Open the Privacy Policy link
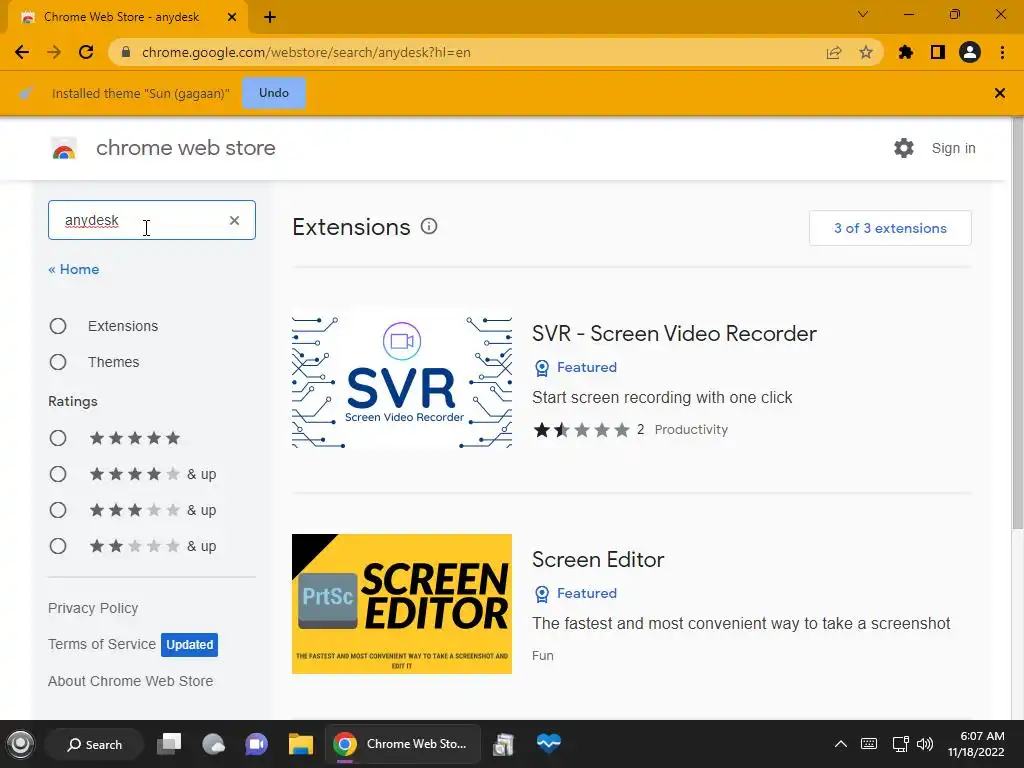Image resolution: width=1024 pixels, height=768 pixels. (x=93, y=608)
